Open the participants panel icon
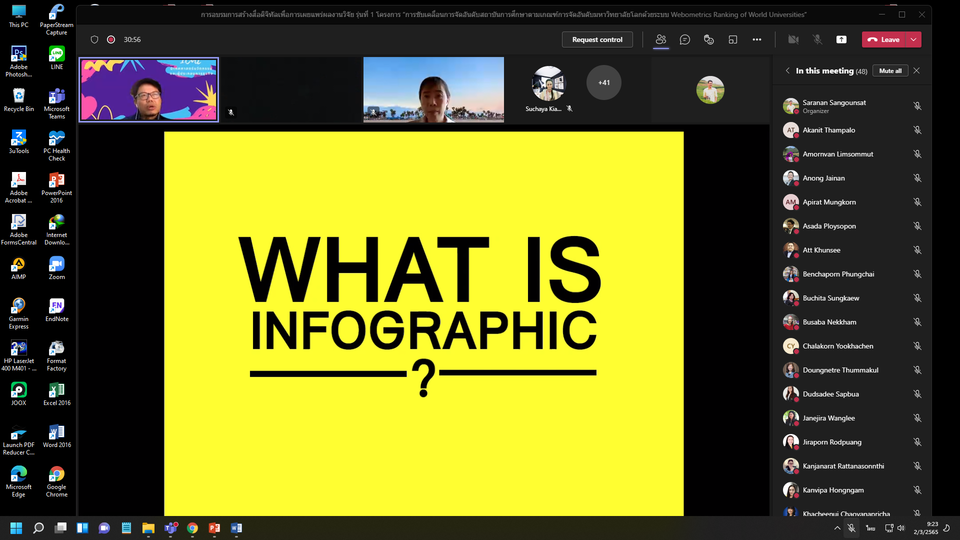Viewport: 960px width, 540px height. [661, 39]
